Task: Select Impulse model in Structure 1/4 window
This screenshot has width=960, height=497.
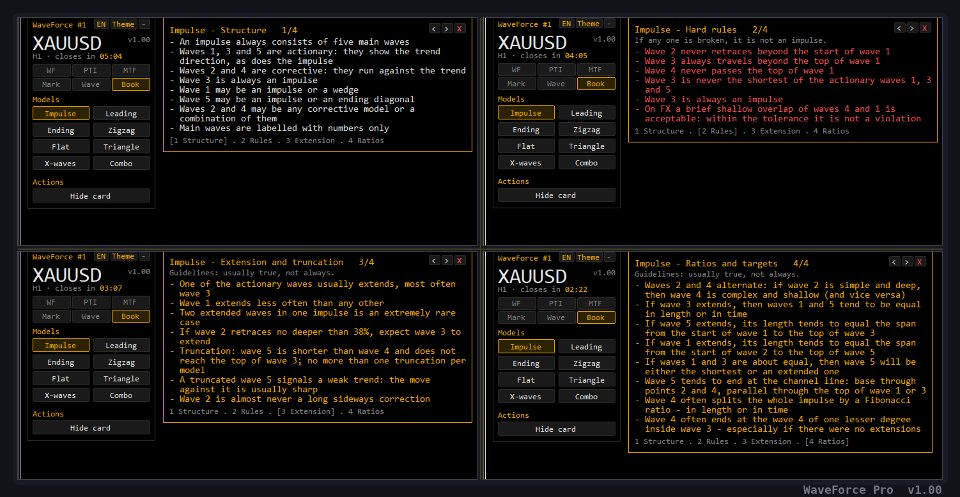Action: 61,113
